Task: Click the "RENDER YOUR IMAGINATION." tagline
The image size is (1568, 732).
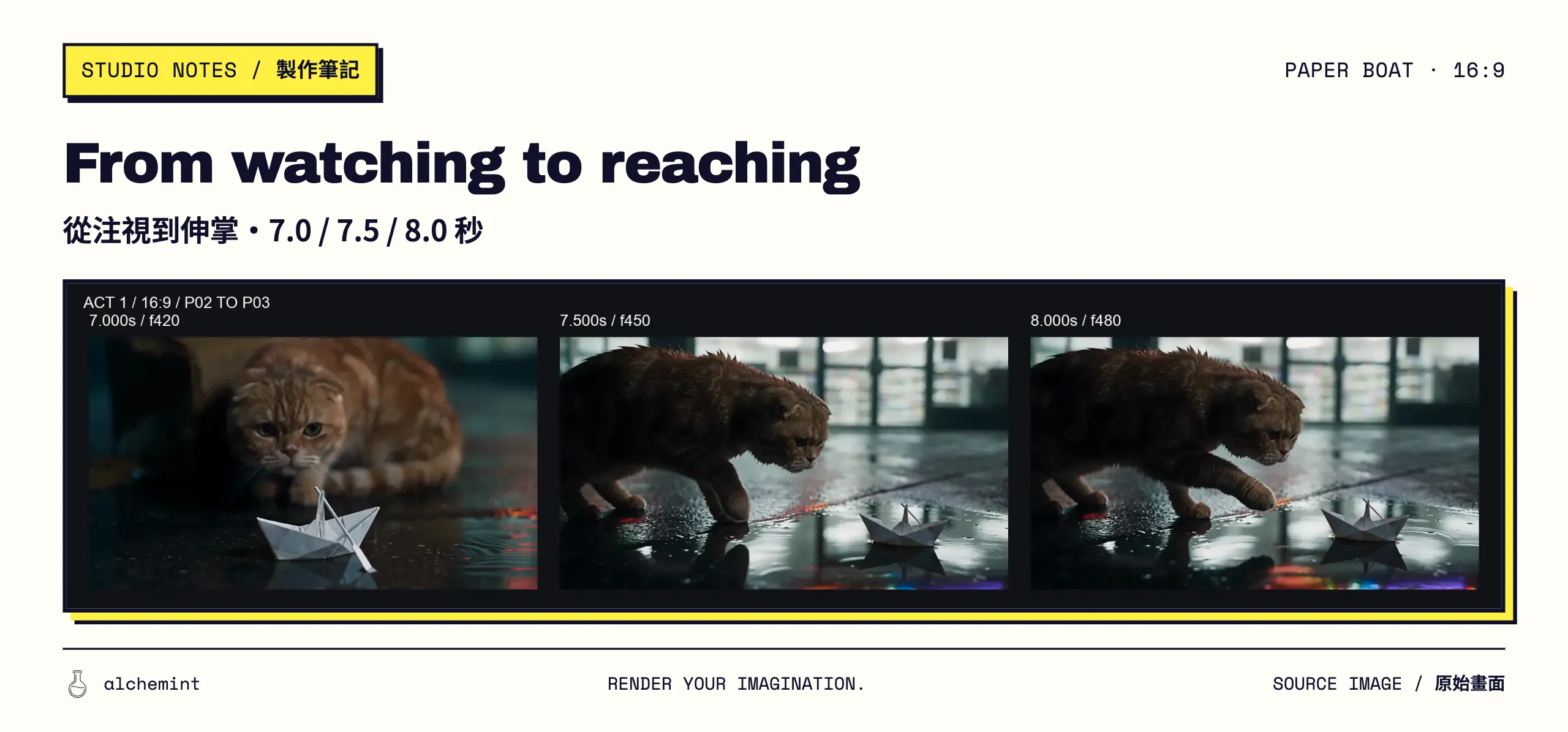Action: 736,684
